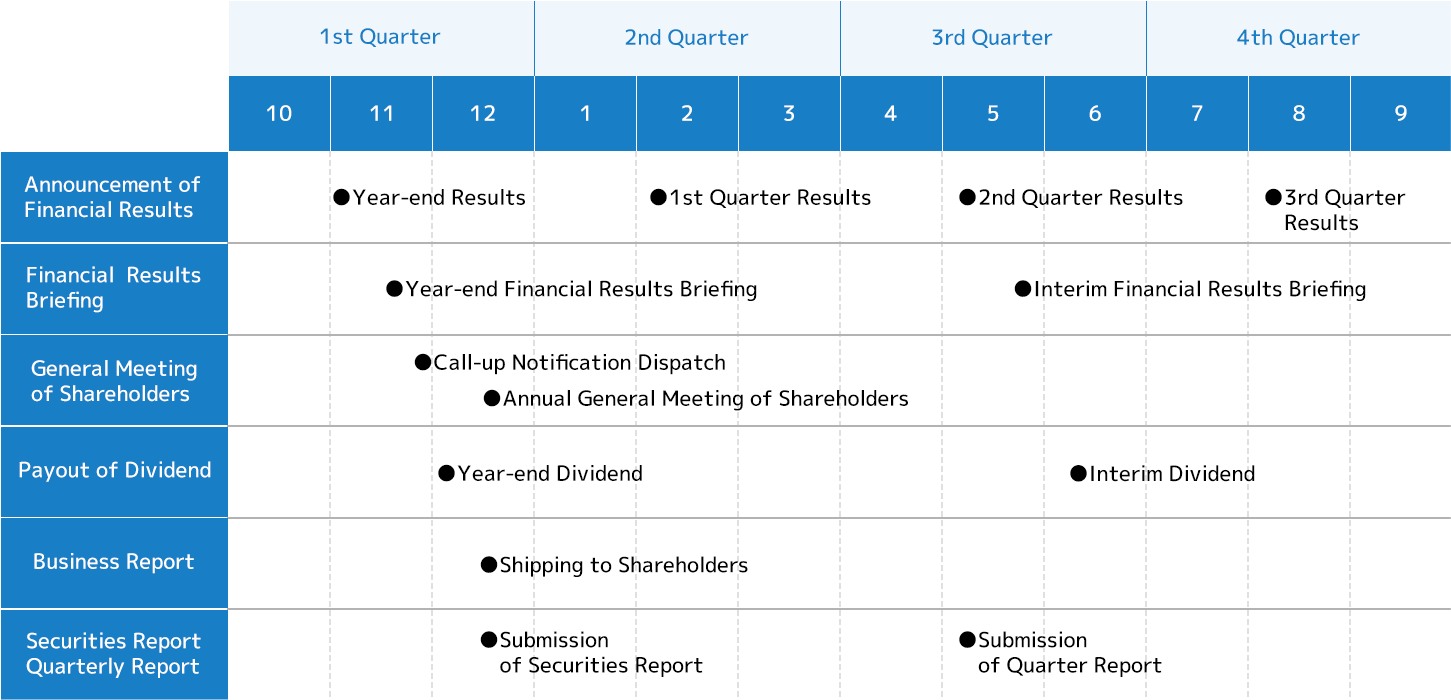Click Interim Financial Results Briefing text
This screenshot has width=1451, height=700.
coord(1199,289)
